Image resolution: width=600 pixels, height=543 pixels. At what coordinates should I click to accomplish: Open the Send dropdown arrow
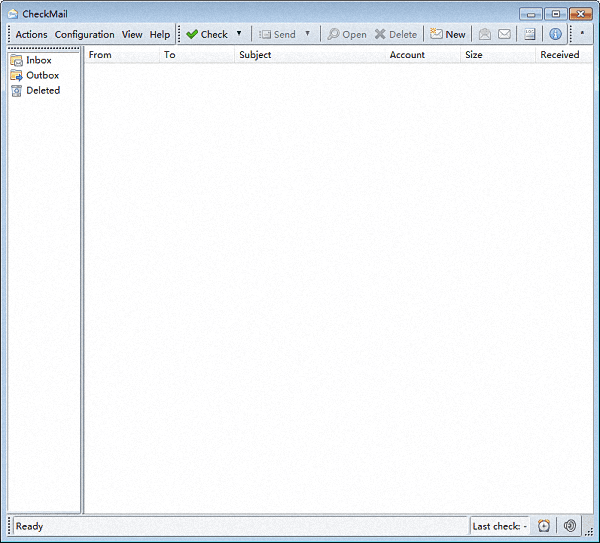tap(308, 34)
